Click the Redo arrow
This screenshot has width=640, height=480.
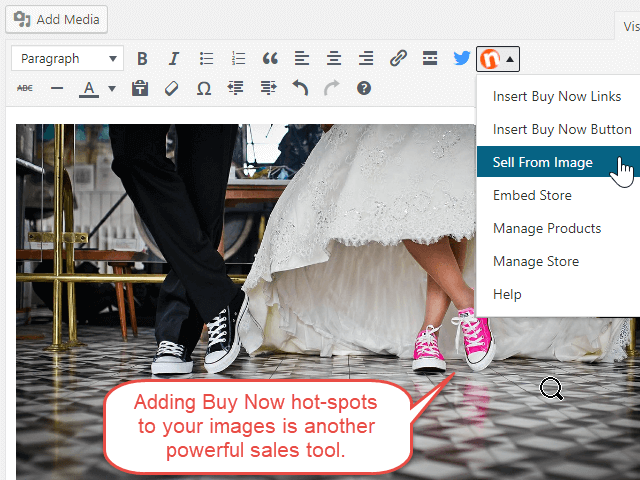(x=332, y=88)
